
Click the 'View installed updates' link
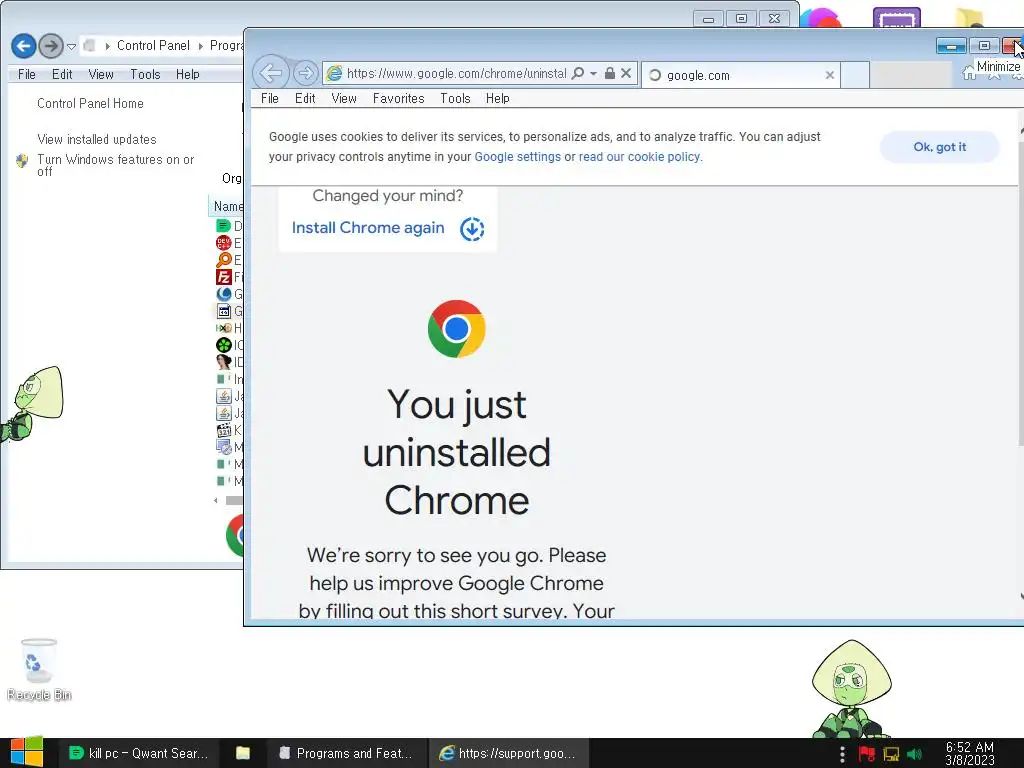coord(97,139)
